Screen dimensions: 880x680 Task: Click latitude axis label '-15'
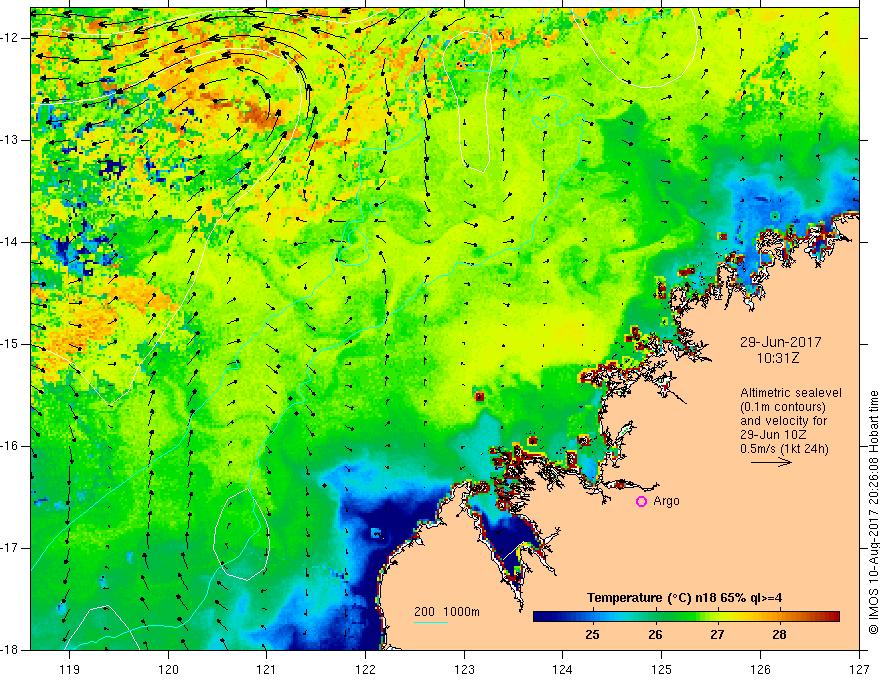(x=10, y=344)
